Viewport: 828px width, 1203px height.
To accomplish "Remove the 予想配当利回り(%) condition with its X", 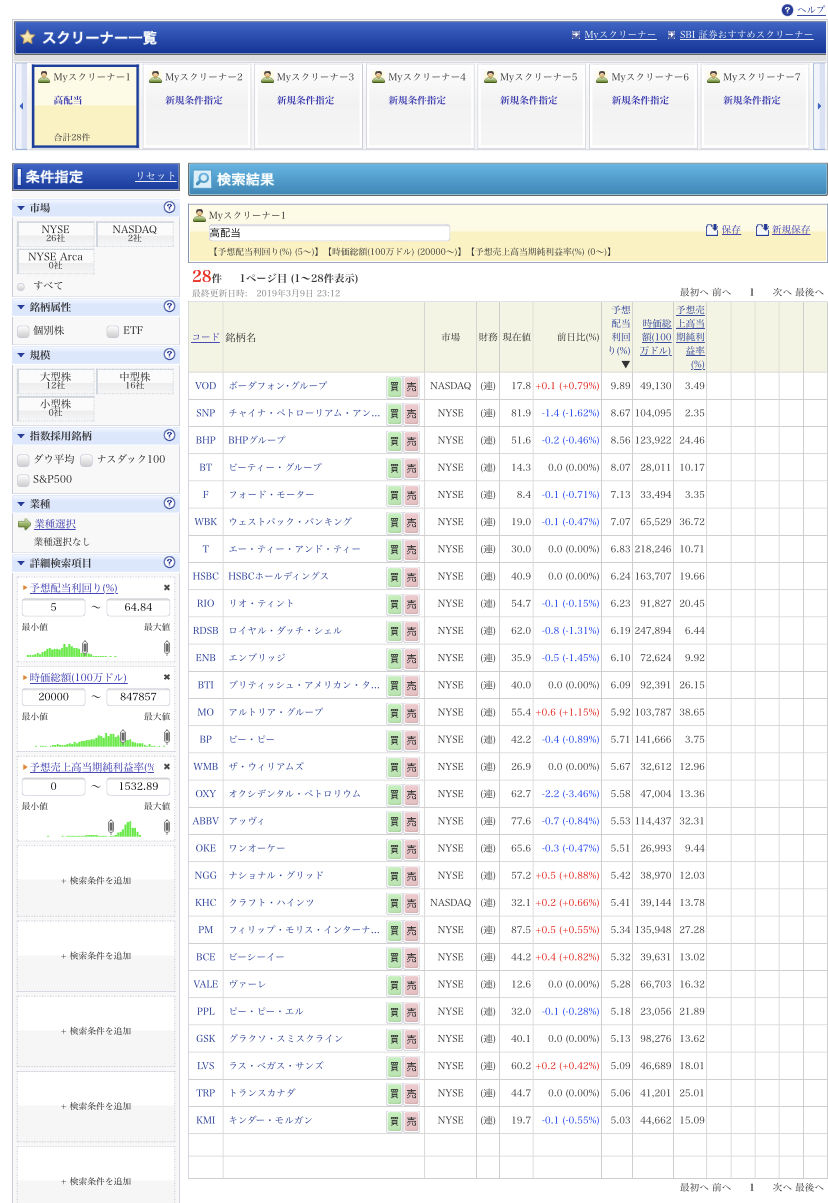I will point(167,588).
